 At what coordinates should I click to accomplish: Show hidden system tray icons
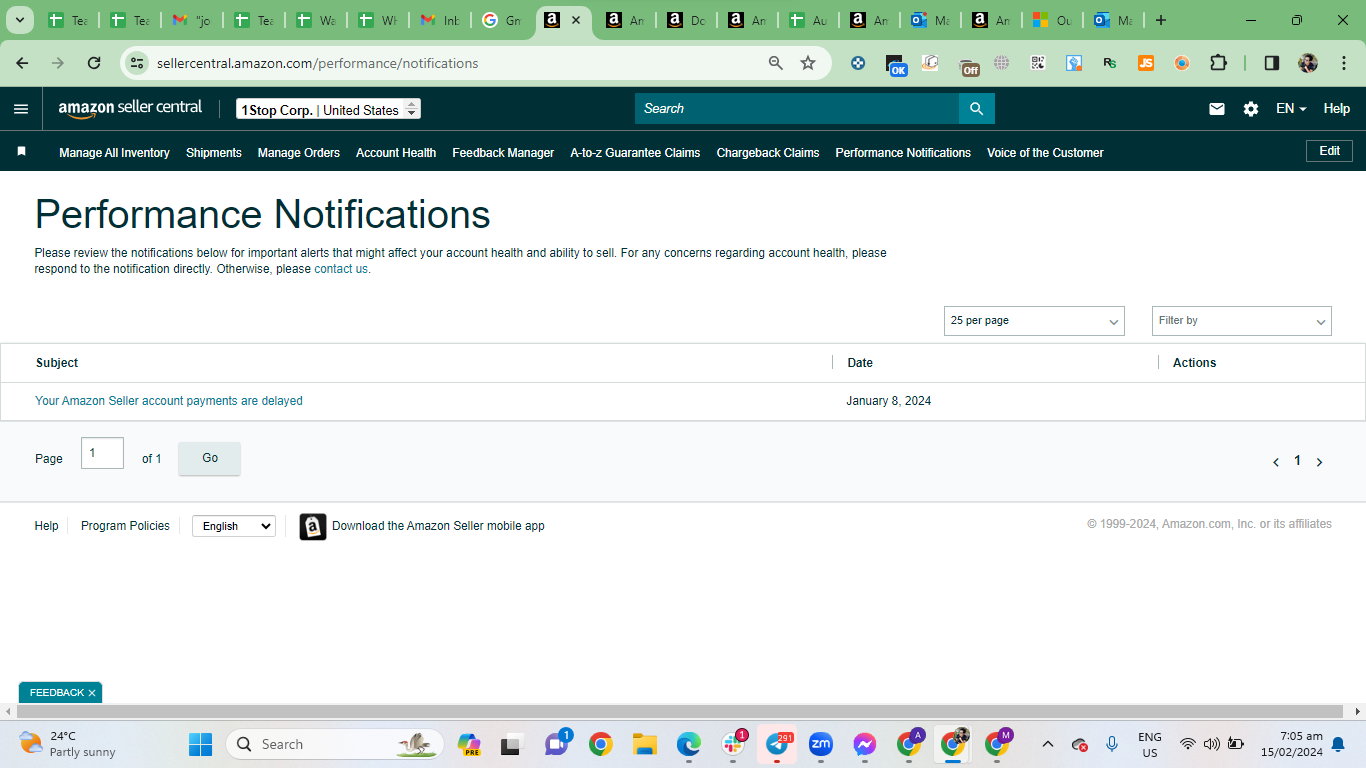(1048, 744)
